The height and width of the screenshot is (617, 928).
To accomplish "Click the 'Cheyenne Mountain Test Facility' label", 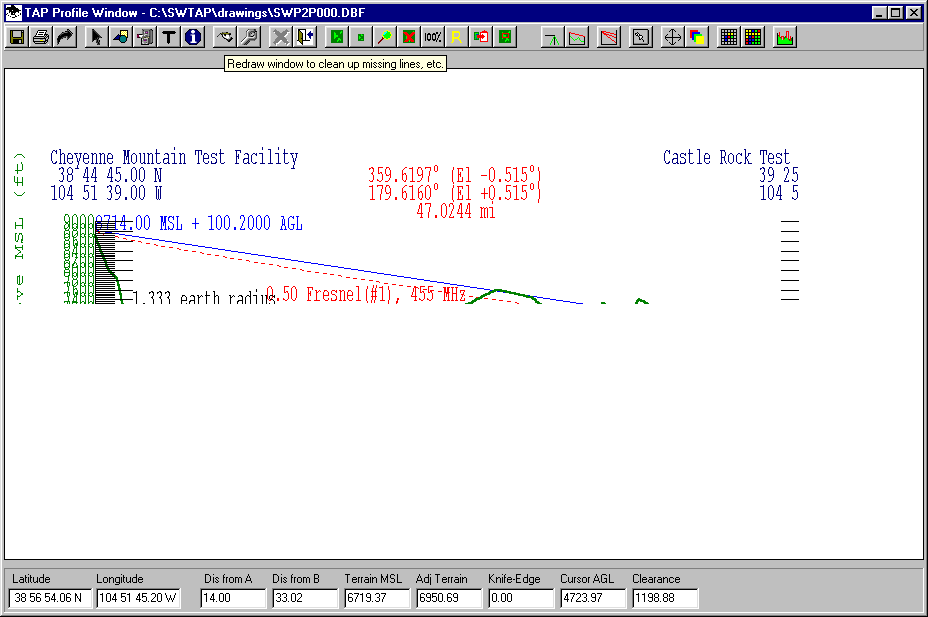I will 174,158.
